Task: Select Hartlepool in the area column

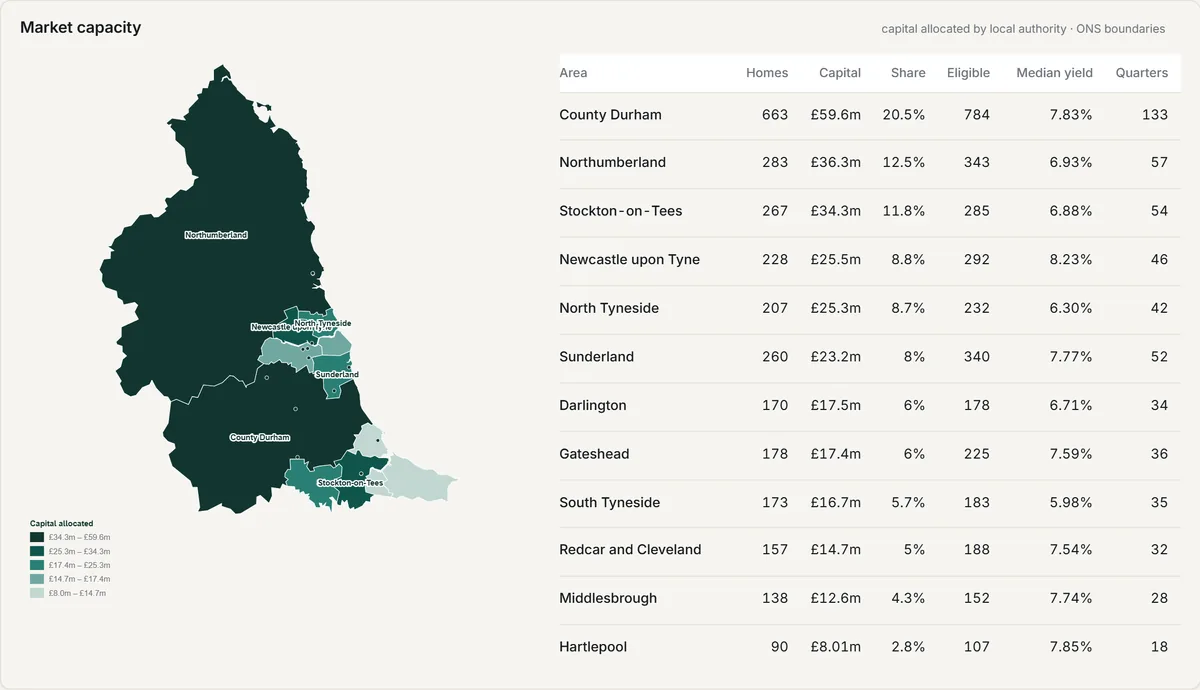Action: (593, 647)
